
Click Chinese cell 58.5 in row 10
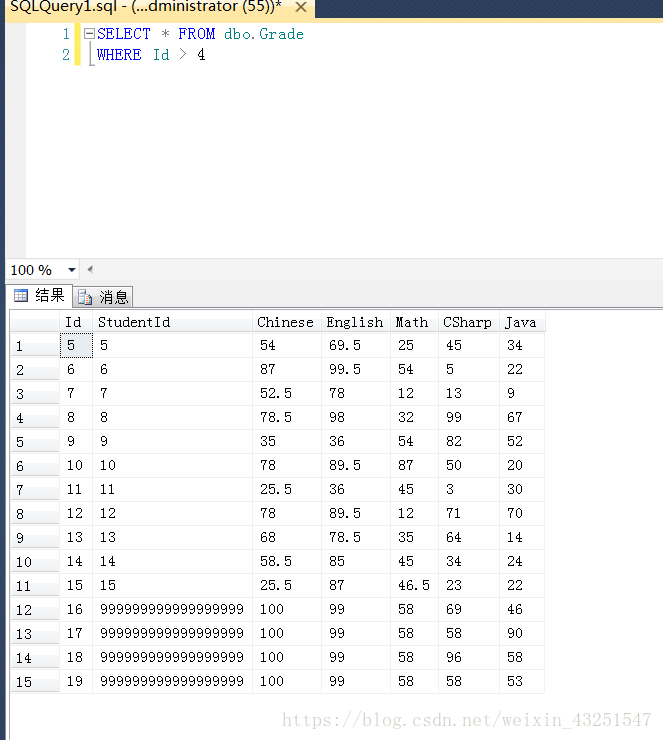(x=286, y=562)
